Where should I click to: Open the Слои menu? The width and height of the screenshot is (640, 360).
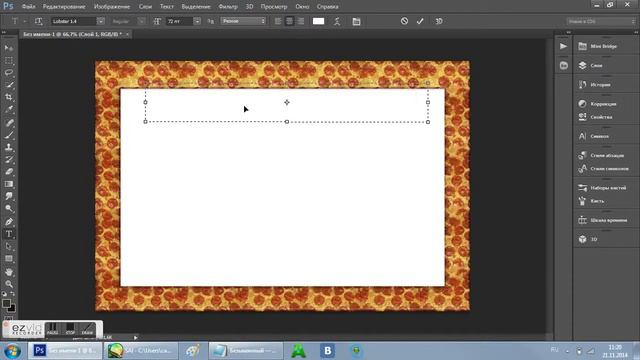click(145, 7)
